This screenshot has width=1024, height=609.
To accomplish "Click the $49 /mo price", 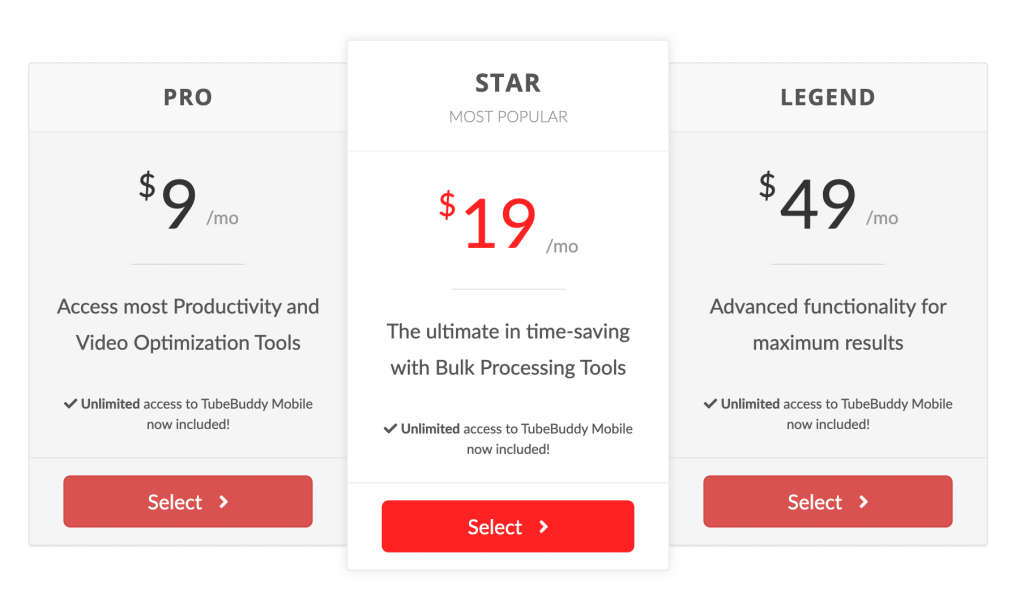I will [x=827, y=201].
